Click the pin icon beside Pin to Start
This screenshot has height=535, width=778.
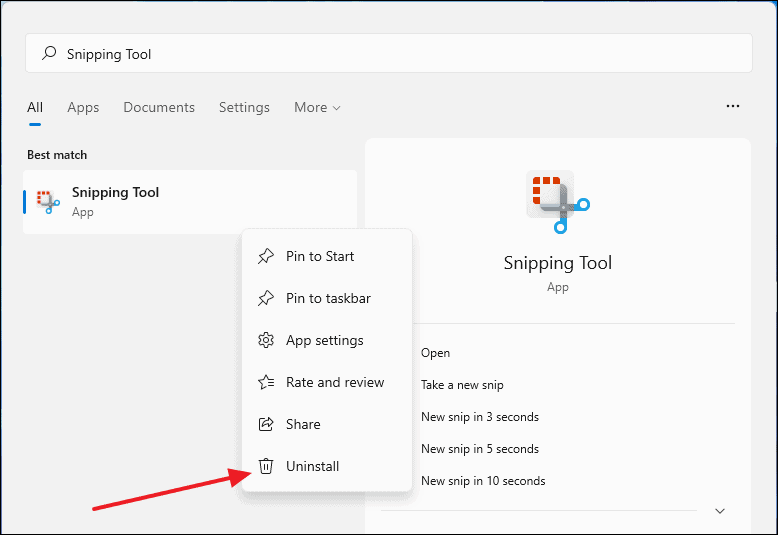[x=265, y=256]
